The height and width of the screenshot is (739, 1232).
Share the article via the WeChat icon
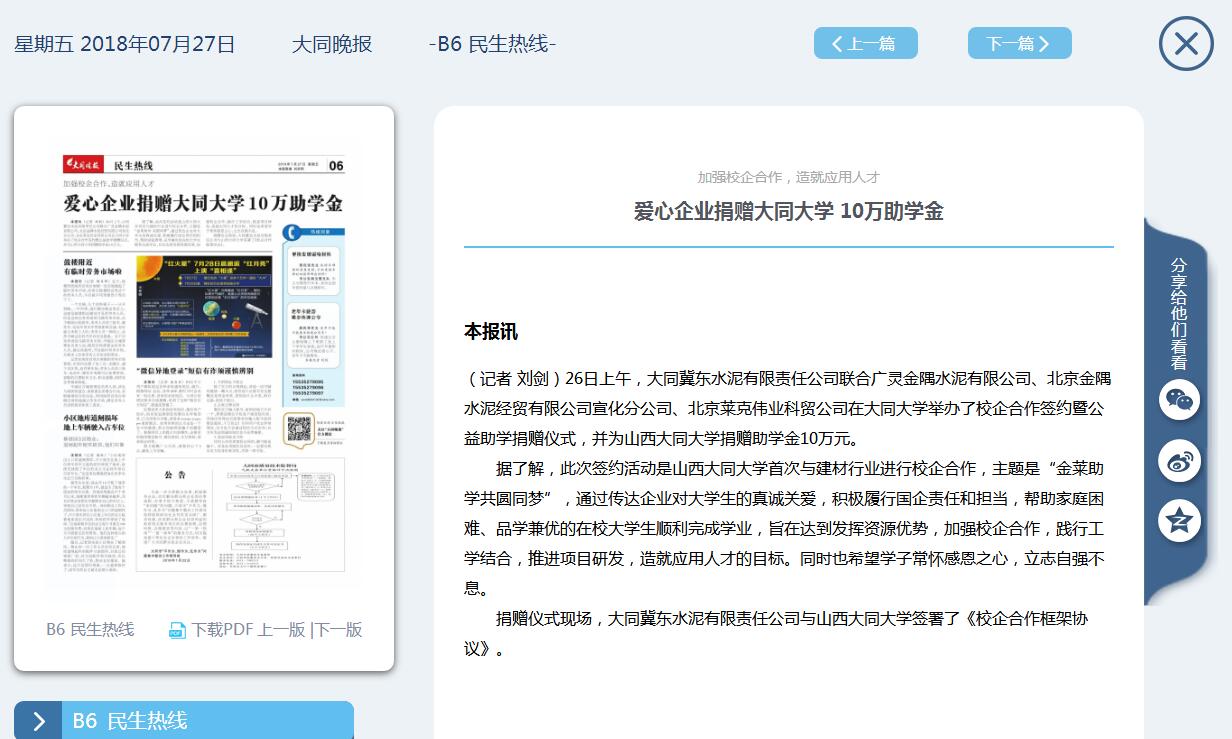click(x=1179, y=400)
